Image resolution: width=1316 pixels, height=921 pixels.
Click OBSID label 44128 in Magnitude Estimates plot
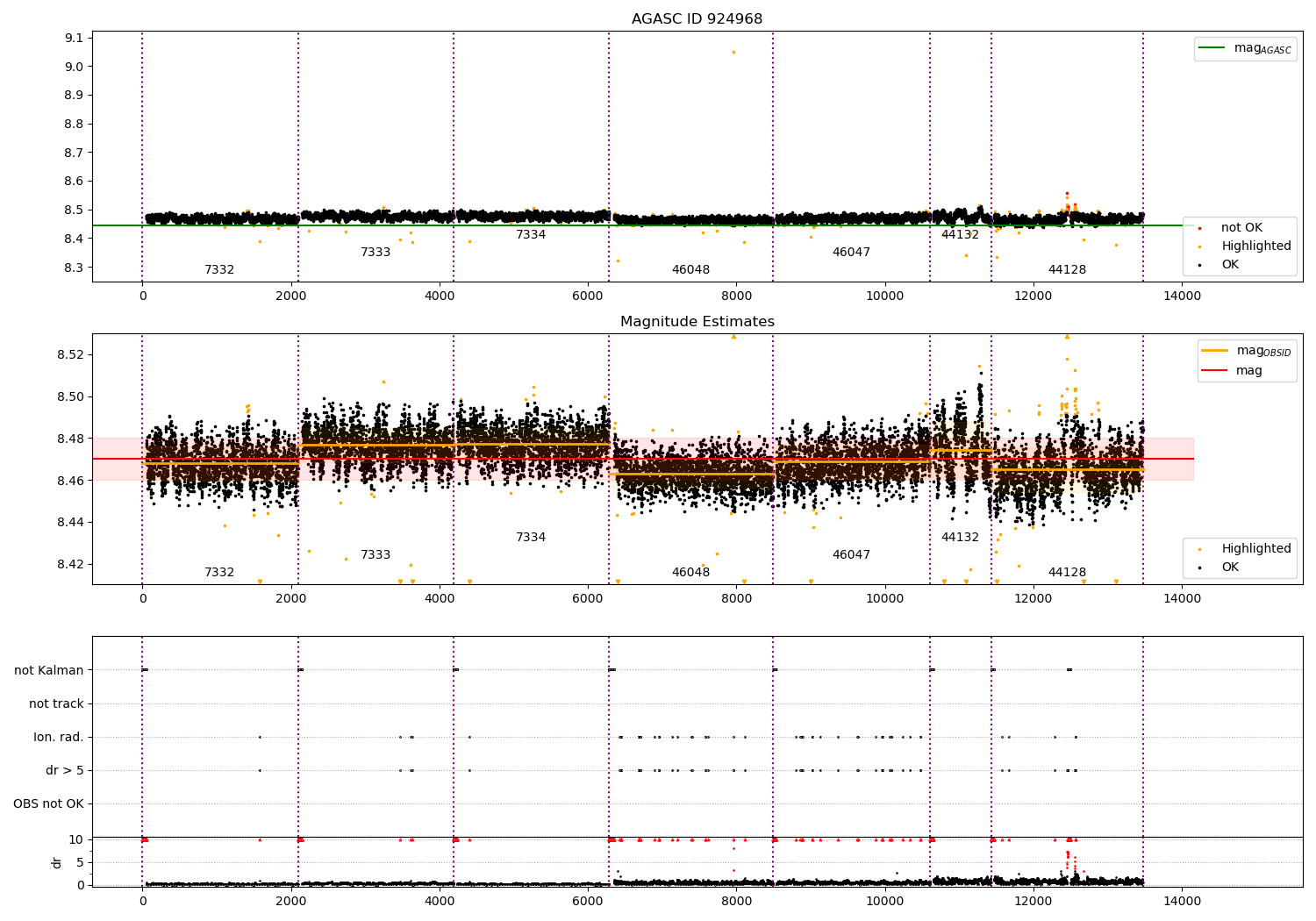pos(1067,573)
